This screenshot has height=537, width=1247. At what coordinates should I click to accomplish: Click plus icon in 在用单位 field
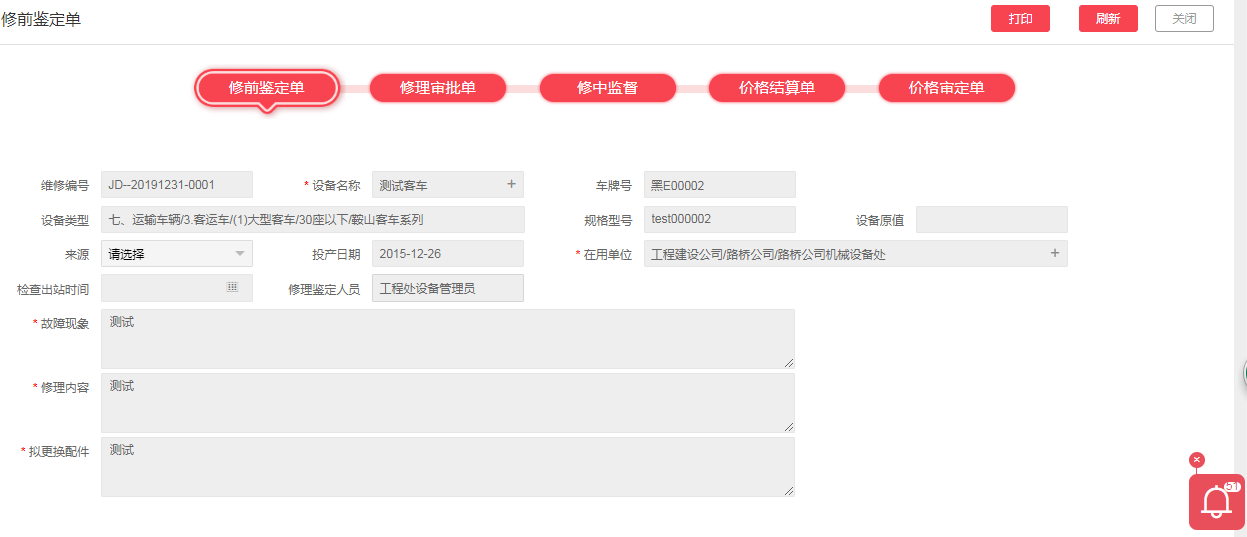pyautogui.click(x=1054, y=254)
